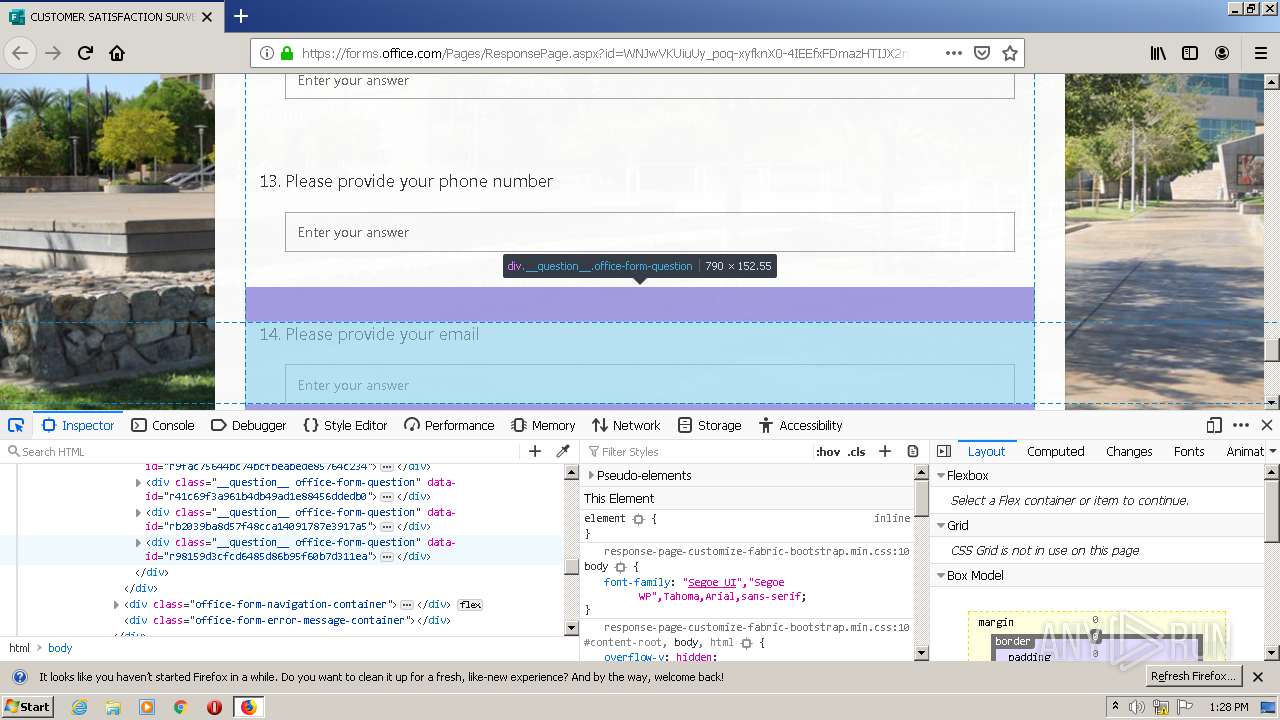Image resolution: width=1280 pixels, height=720 pixels.
Task: Activate the element picker tool
Action: pyautogui.click(x=16, y=425)
